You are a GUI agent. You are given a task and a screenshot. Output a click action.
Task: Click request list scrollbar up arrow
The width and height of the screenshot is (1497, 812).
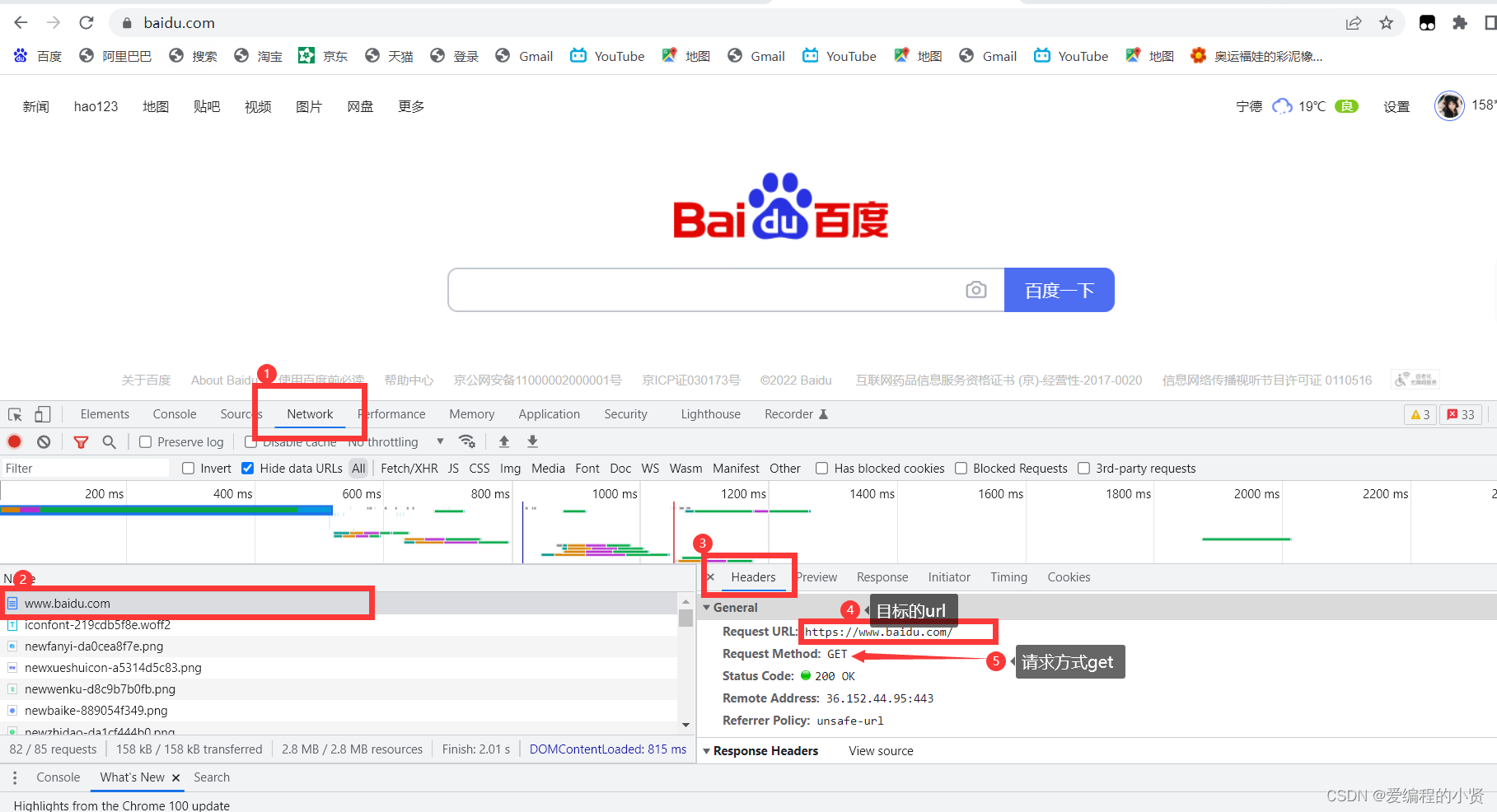tap(685, 601)
